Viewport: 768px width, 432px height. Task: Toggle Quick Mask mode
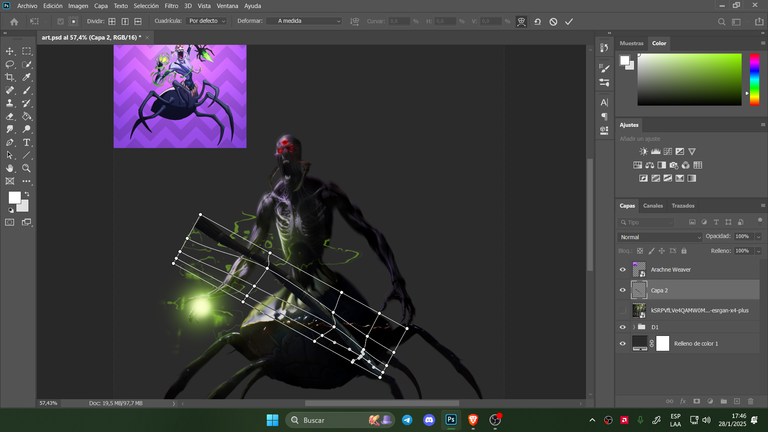tap(10, 222)
